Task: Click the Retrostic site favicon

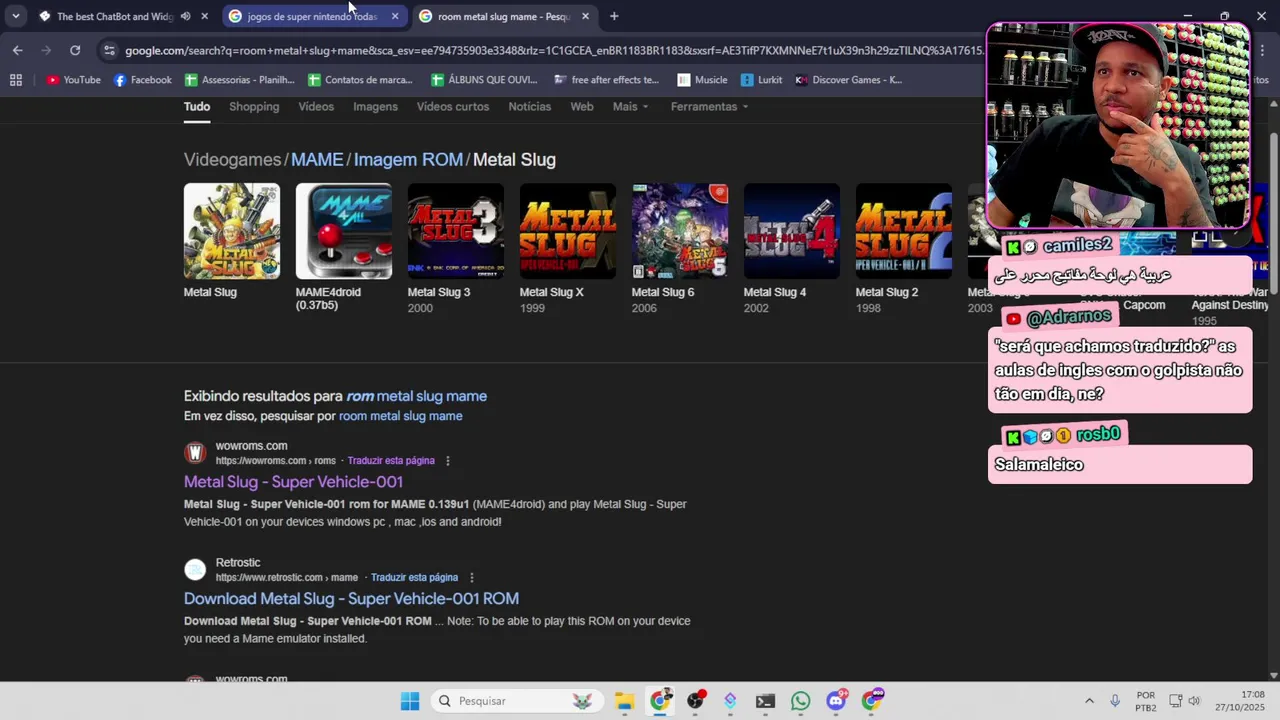Action: [195, 570]
